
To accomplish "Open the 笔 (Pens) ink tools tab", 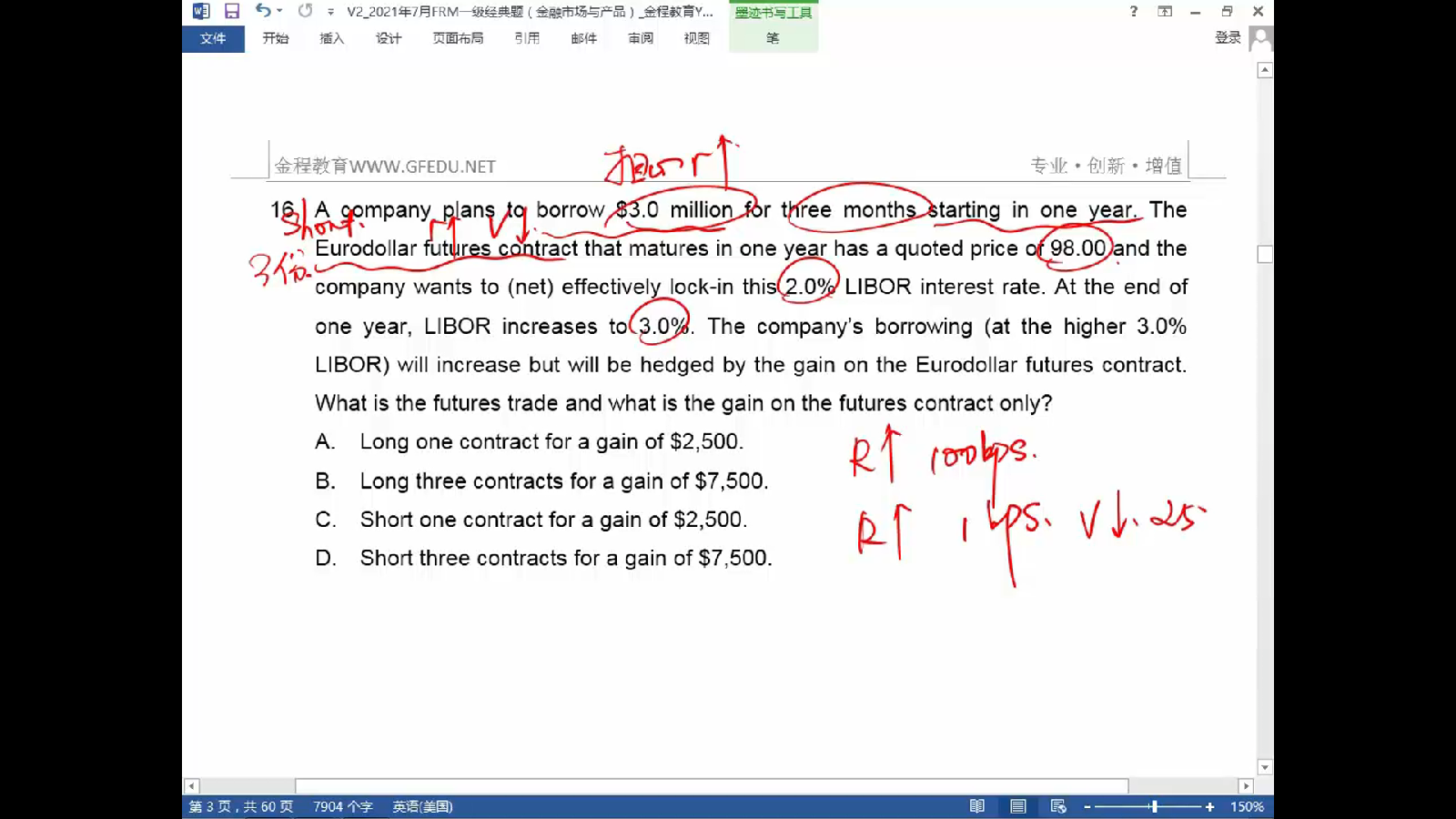I will (773, 38).
